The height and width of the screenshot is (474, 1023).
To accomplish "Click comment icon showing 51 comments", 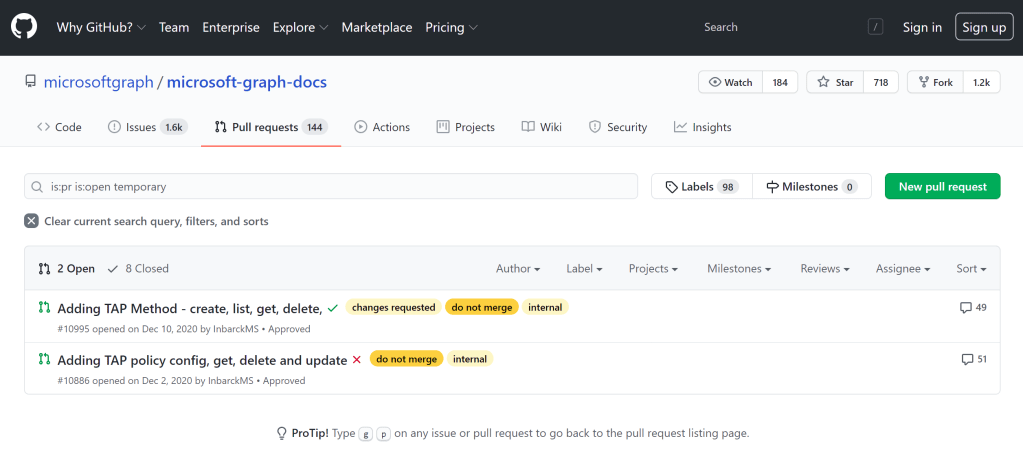I will tap(966, 359).
